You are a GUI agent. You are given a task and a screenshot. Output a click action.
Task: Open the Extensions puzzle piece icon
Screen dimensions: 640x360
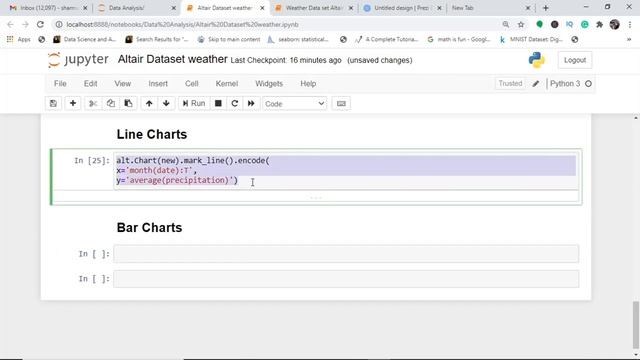pyautogui.click(x=599, y=24)
